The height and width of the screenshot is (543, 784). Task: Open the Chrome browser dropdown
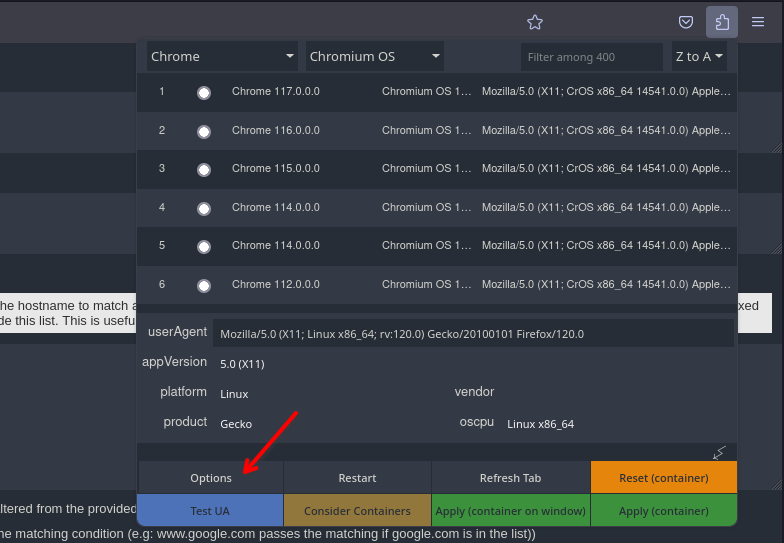click(222, 56)
